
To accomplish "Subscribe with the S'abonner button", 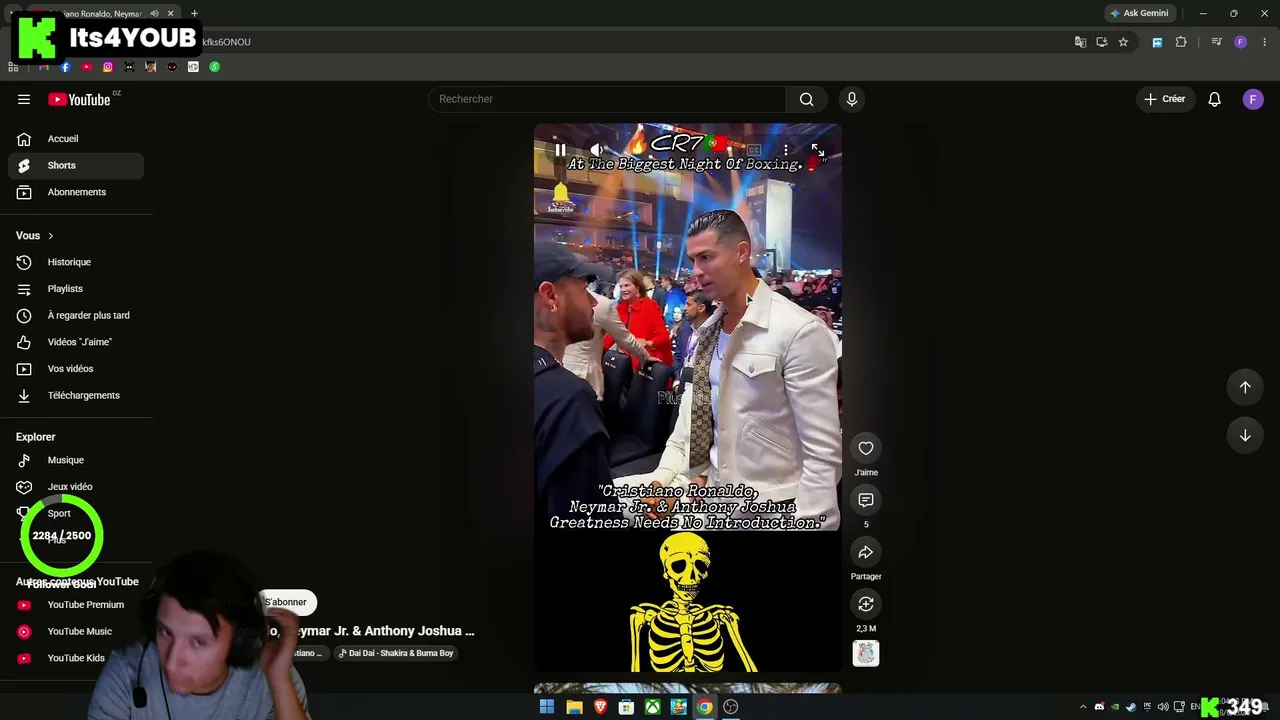I will (286, 602).
